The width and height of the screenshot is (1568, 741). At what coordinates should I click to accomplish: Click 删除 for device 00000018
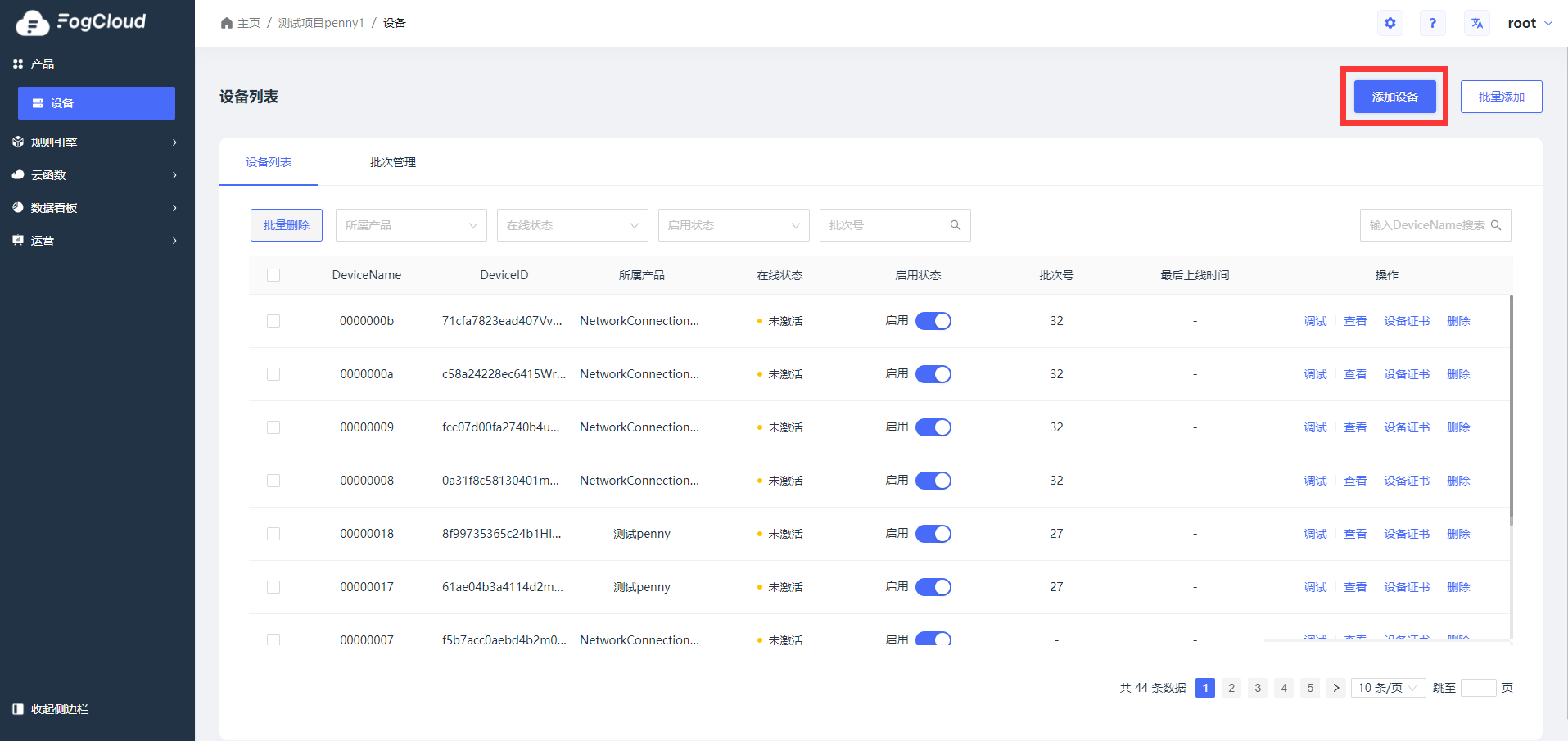tap(1458, 534)
